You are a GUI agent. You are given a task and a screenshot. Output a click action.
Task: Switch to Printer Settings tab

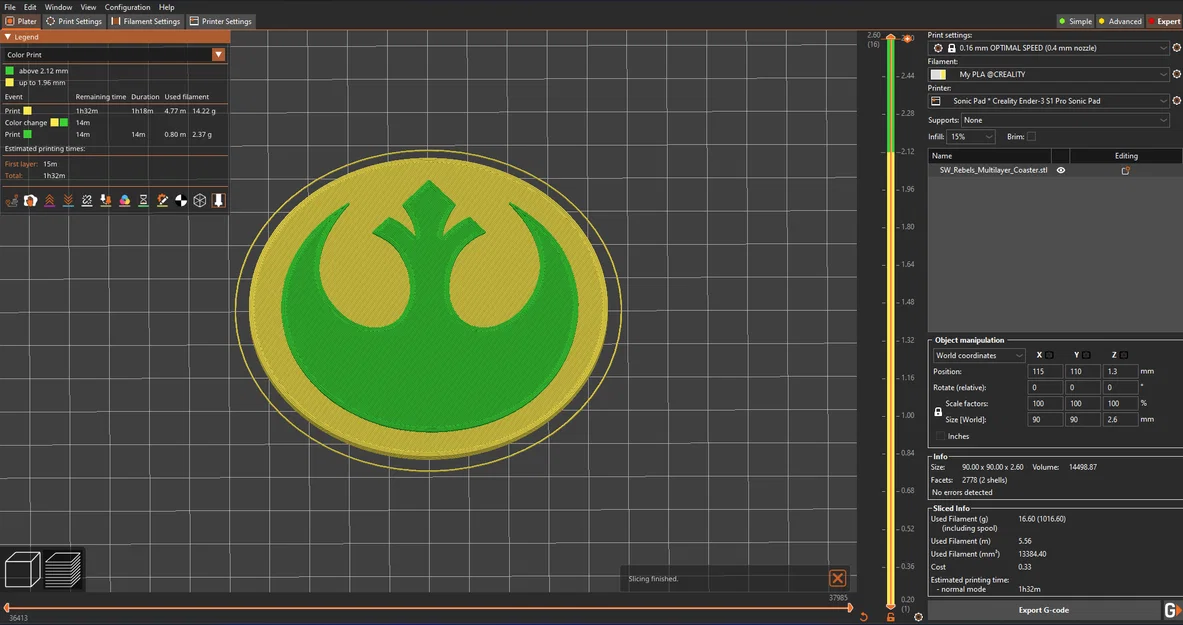click(x=220, y=21)
